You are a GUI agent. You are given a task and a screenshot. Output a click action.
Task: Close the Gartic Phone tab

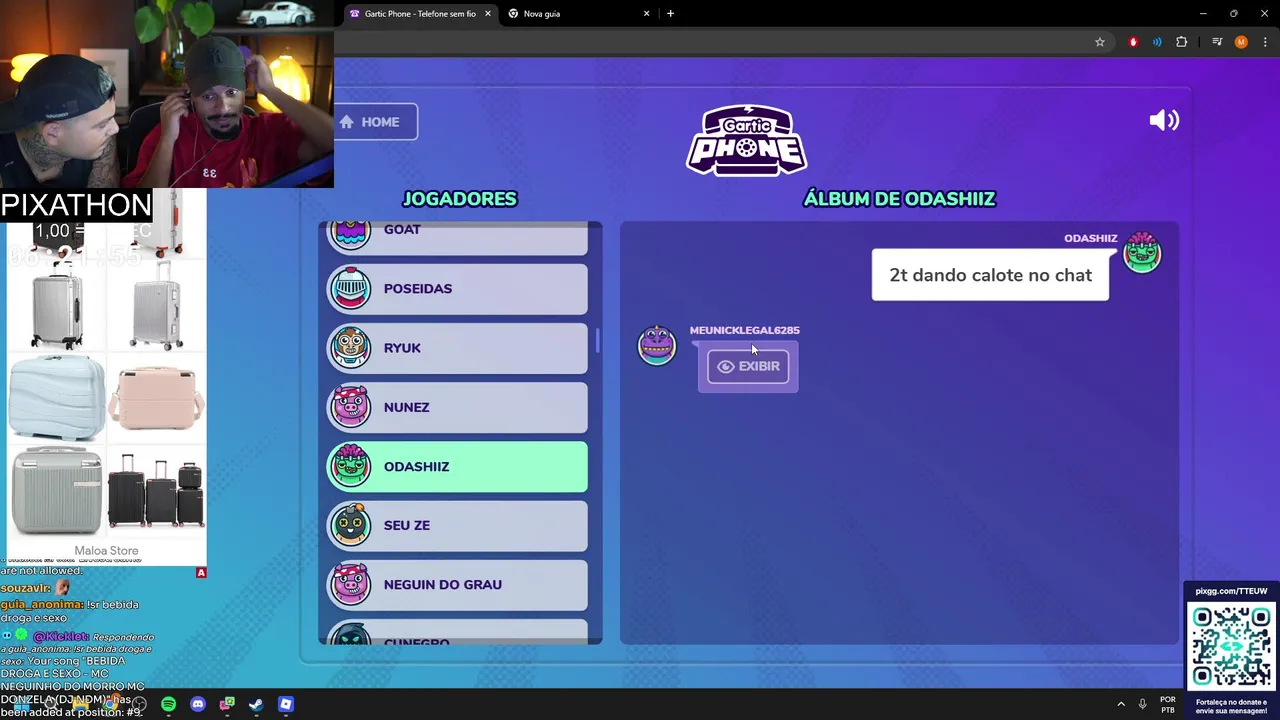coord(488,14)
